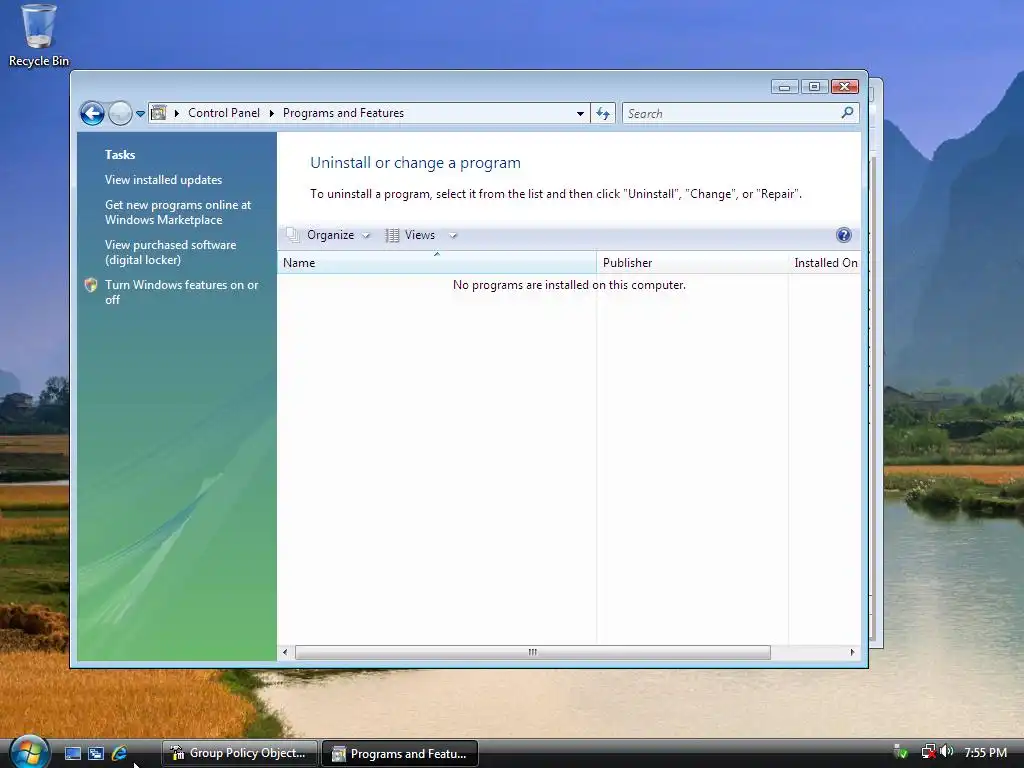Expand the arrow before Control Panel breadcrumb

176,113
